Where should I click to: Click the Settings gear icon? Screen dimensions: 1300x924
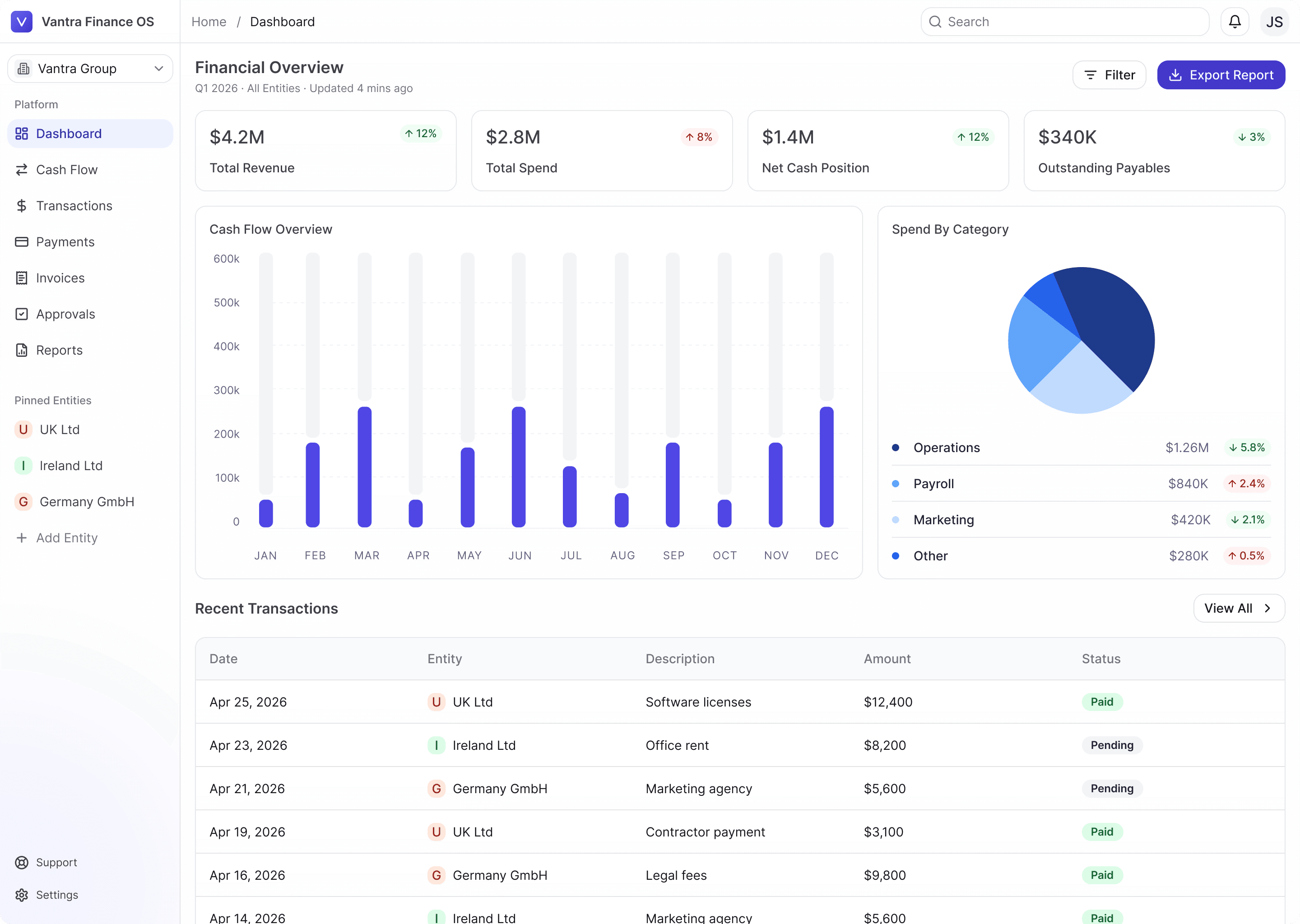[x=22, y=895]
